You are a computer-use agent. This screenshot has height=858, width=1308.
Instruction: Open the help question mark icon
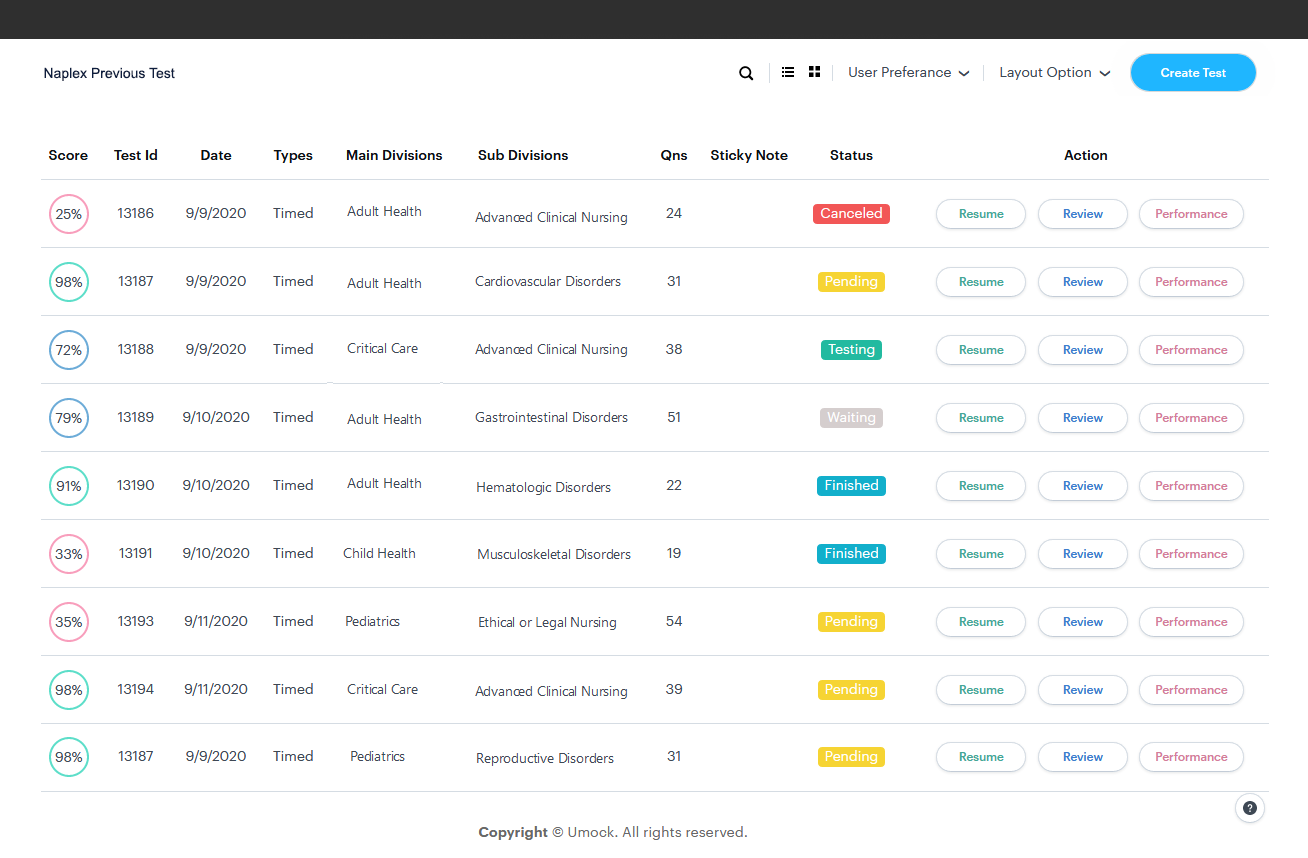[x=1250, y=808]
